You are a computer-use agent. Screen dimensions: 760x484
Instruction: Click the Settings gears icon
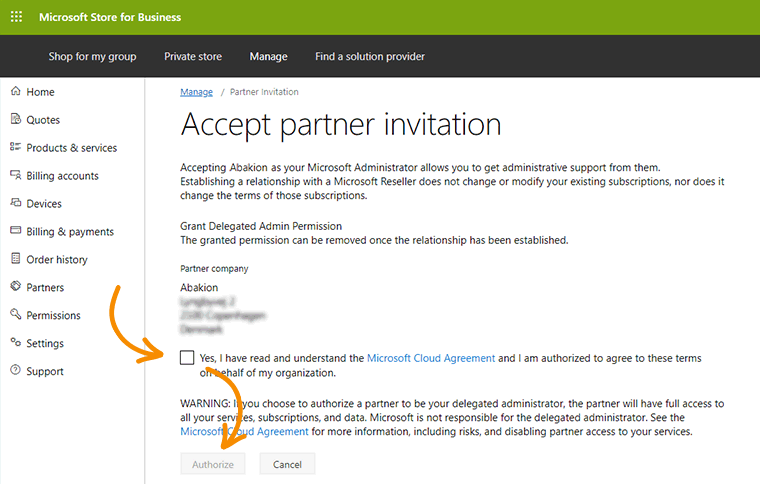coord(16,342)
